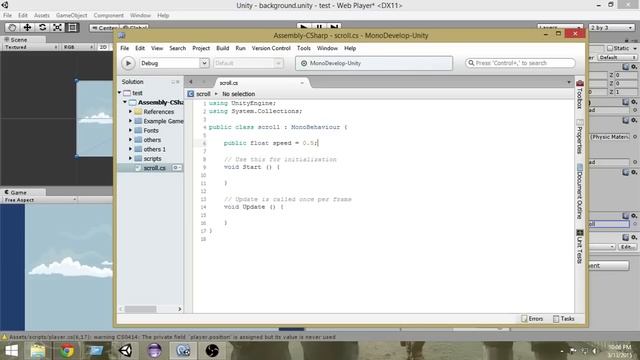
Task: Toggle Center pivot mode in Unity
Action: (x=105, y=28)
